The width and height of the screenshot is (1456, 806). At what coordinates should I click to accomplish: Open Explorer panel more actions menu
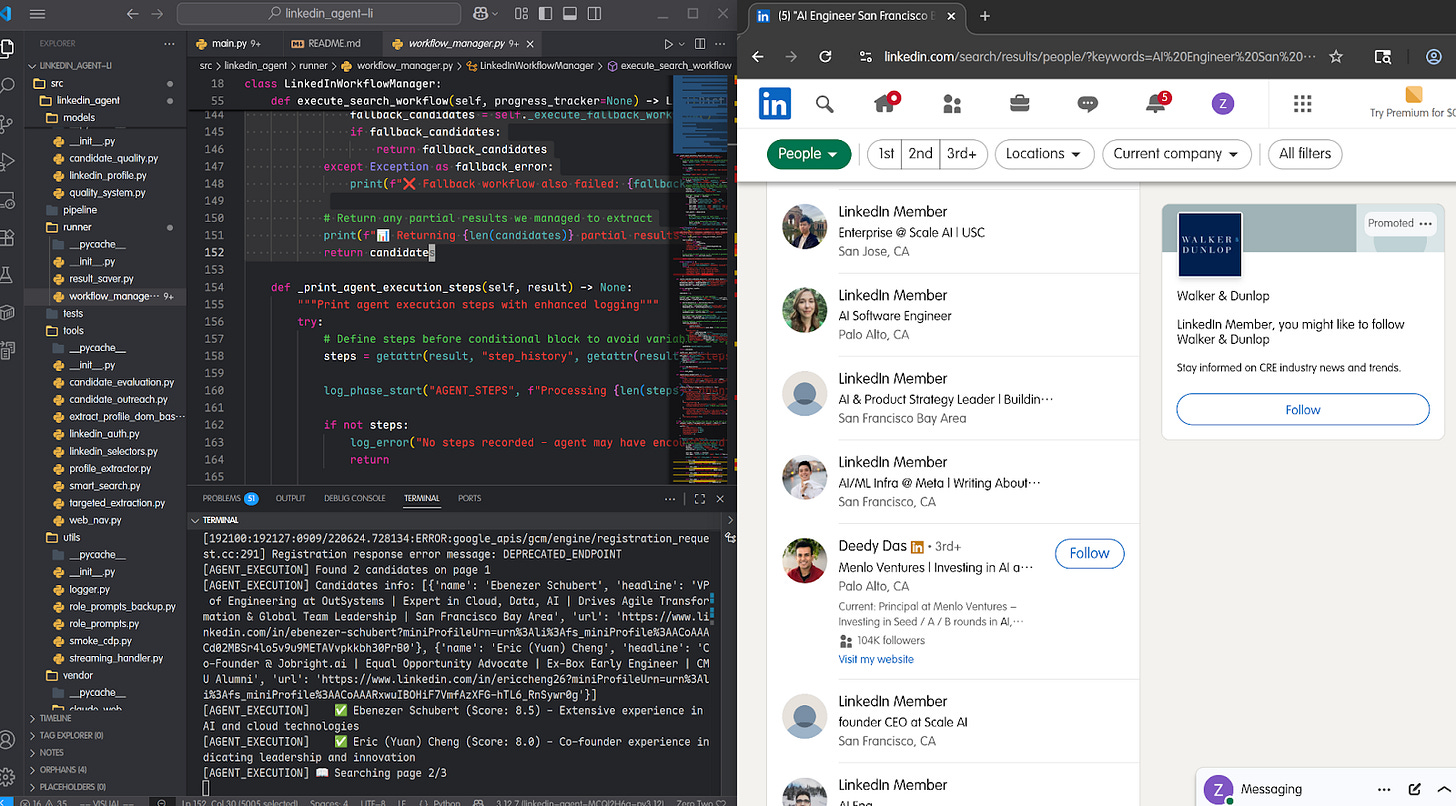pyautogui.click(x=171, y=44)
